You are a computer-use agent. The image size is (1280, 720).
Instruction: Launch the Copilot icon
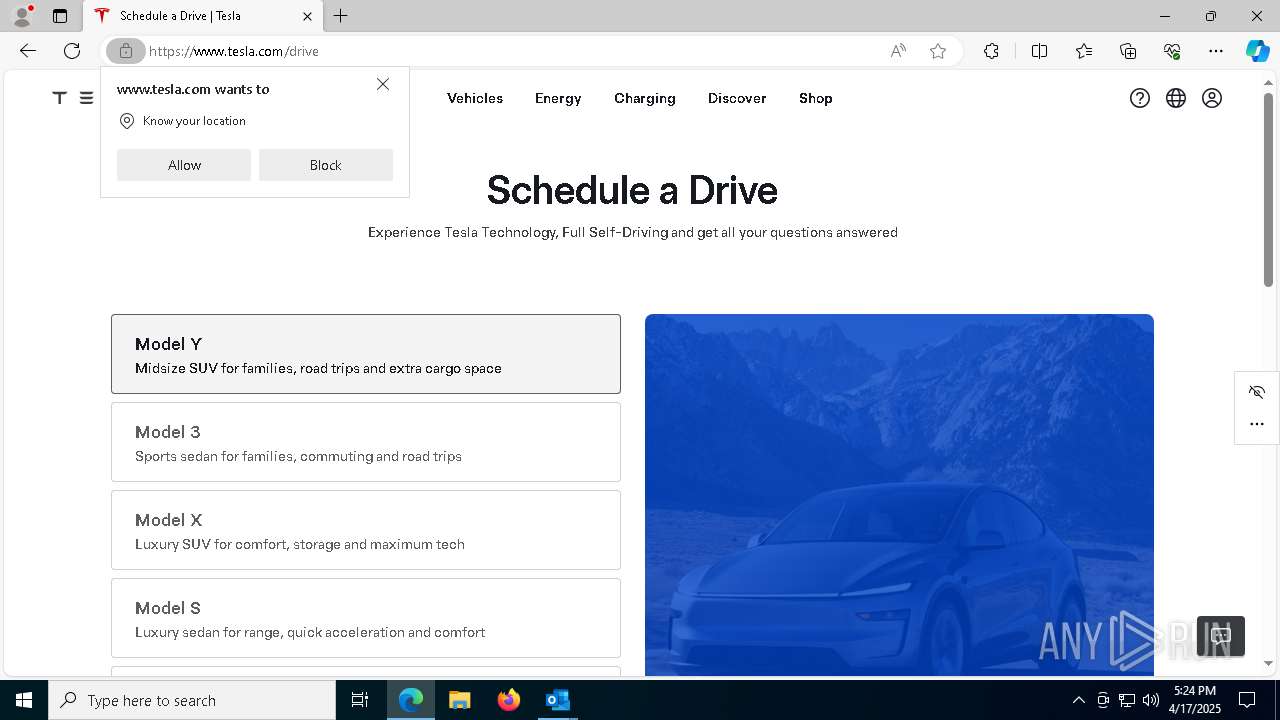1257,51
